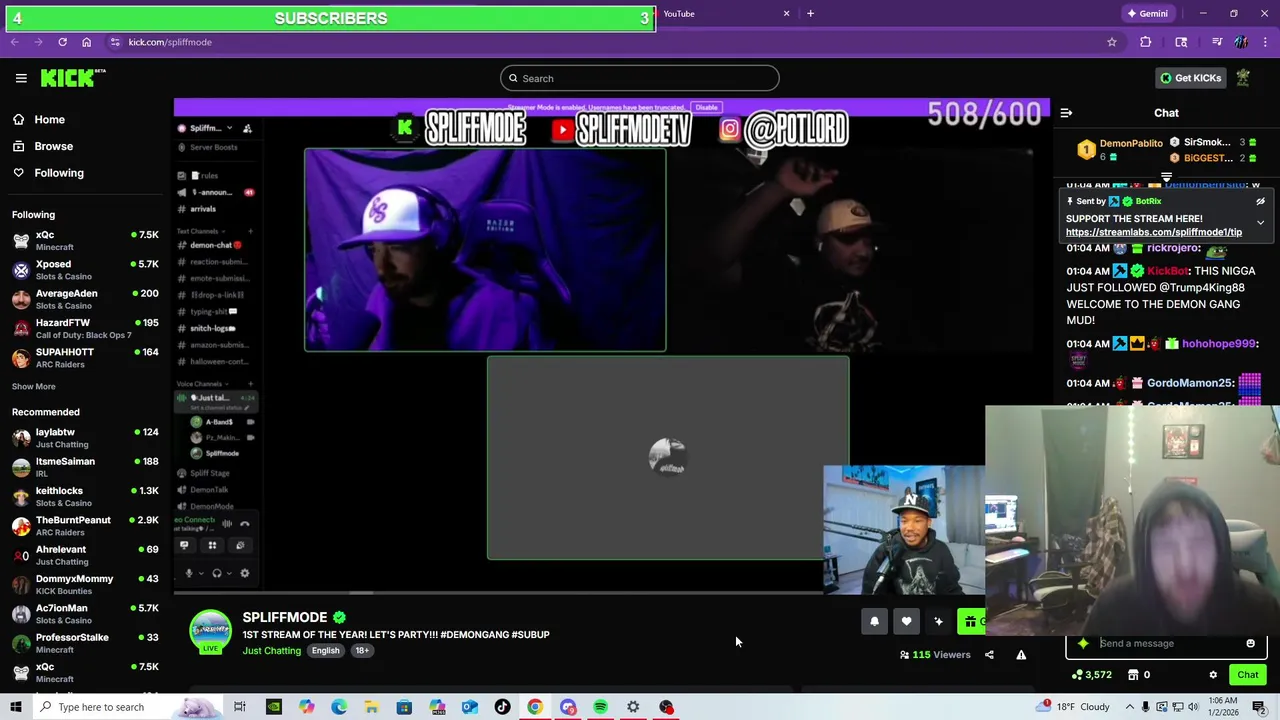Open Chrome extensions puzzle icon
Viewport: 1280px width, 720px height.
[x=1146, y=42]
